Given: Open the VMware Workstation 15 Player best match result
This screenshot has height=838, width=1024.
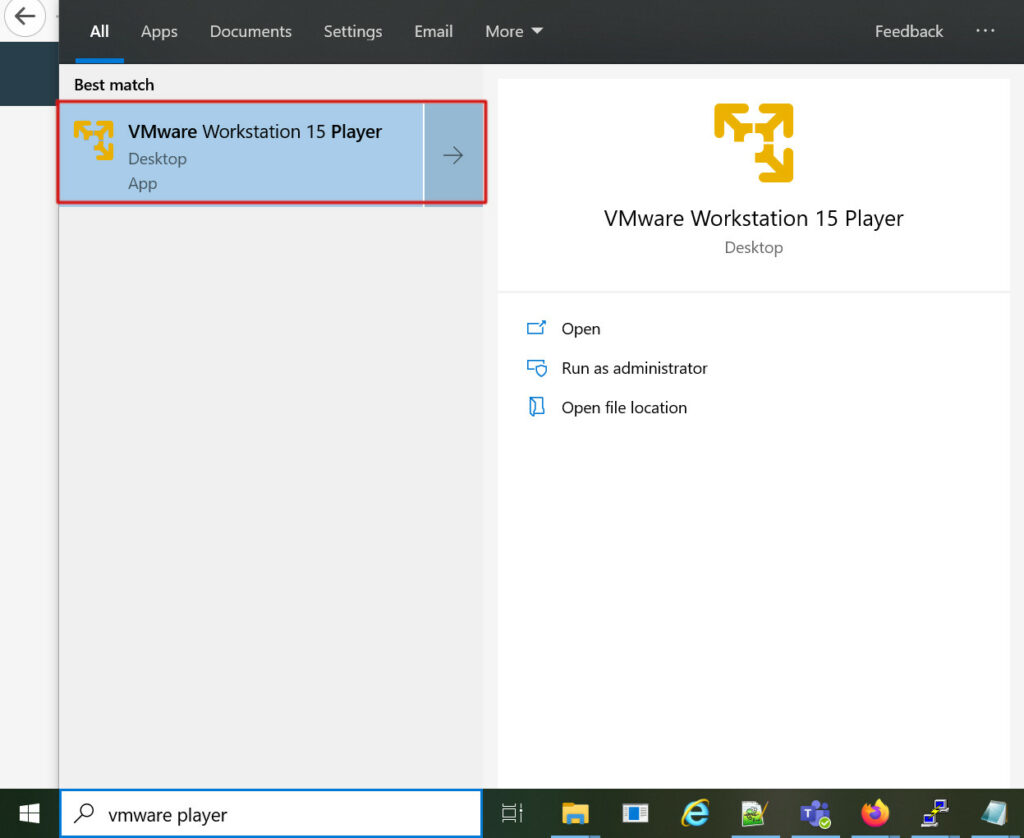Looking at the screenshot, I should [241, 155].
